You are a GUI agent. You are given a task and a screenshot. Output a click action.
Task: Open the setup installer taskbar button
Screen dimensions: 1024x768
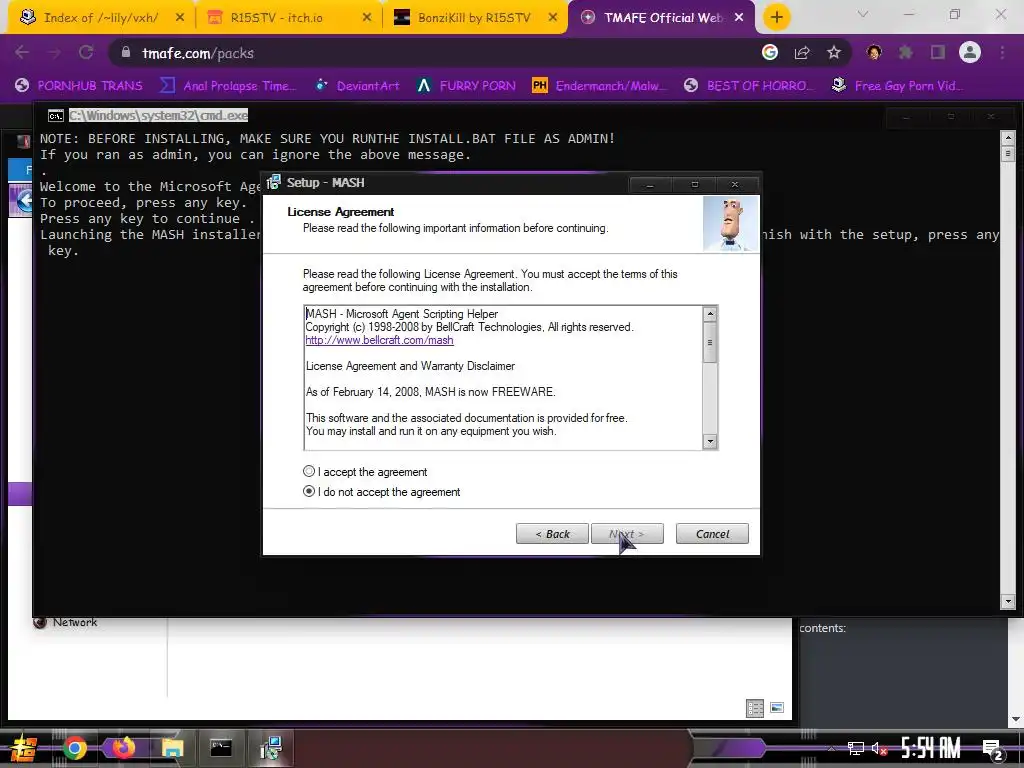(270, 748)
